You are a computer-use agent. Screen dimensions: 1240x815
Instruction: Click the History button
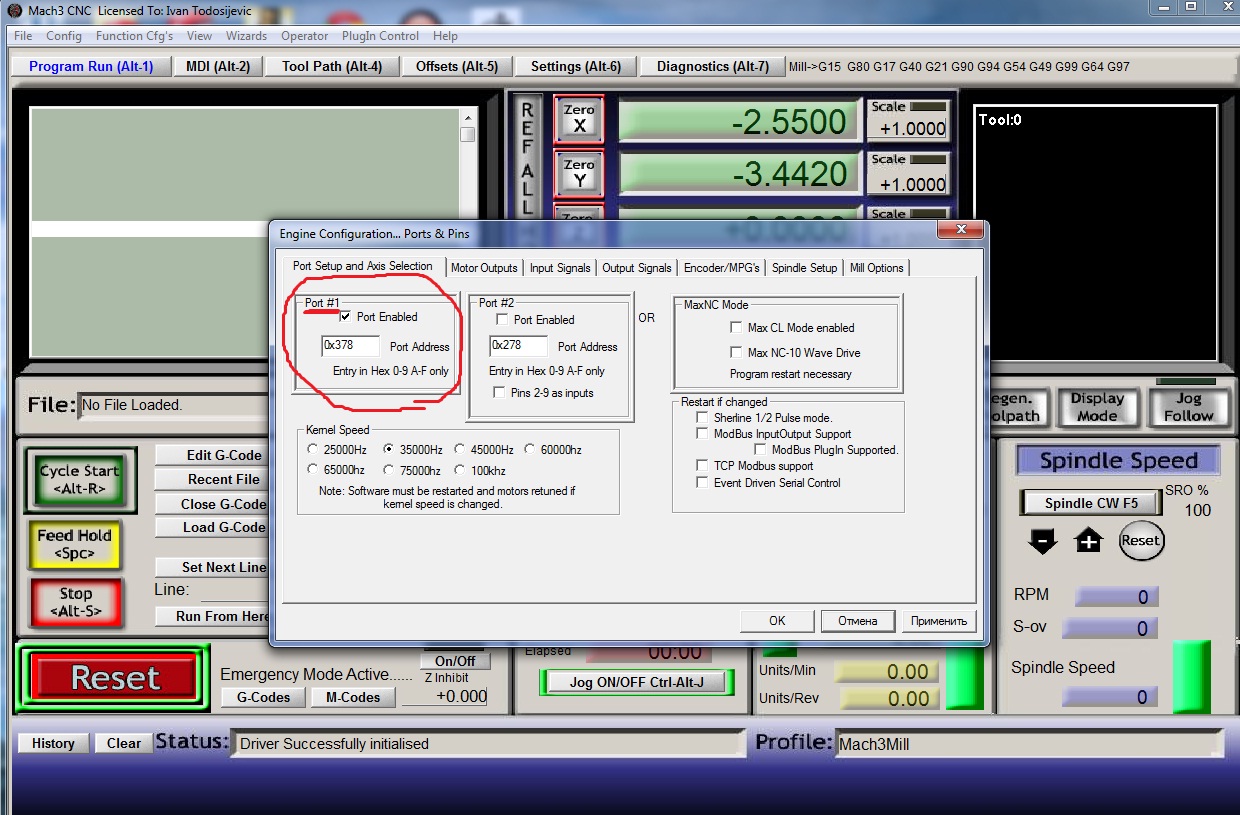[53, 743]
